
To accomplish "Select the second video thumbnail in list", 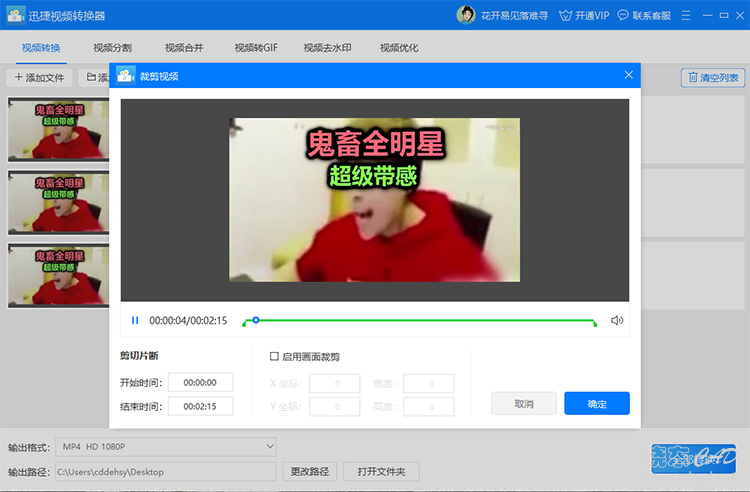I will 58,203.
